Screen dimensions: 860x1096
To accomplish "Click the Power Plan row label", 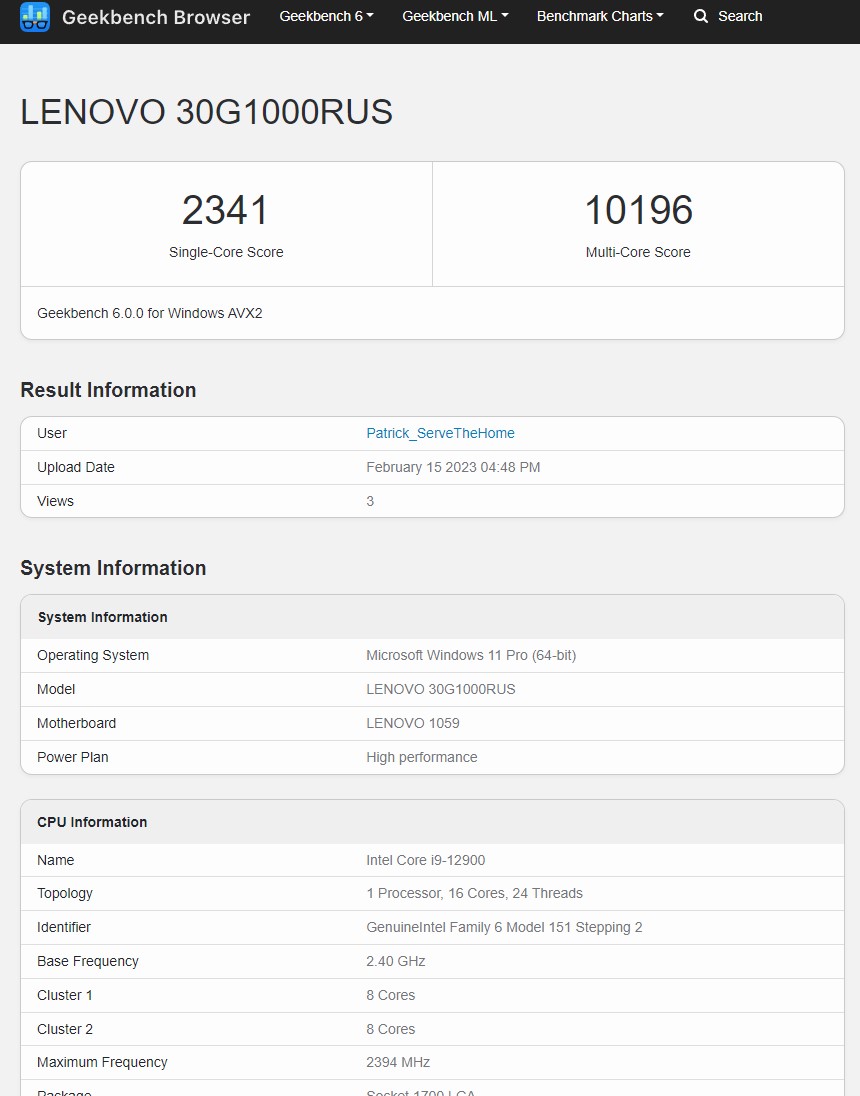I will click(x=73, y=758).
